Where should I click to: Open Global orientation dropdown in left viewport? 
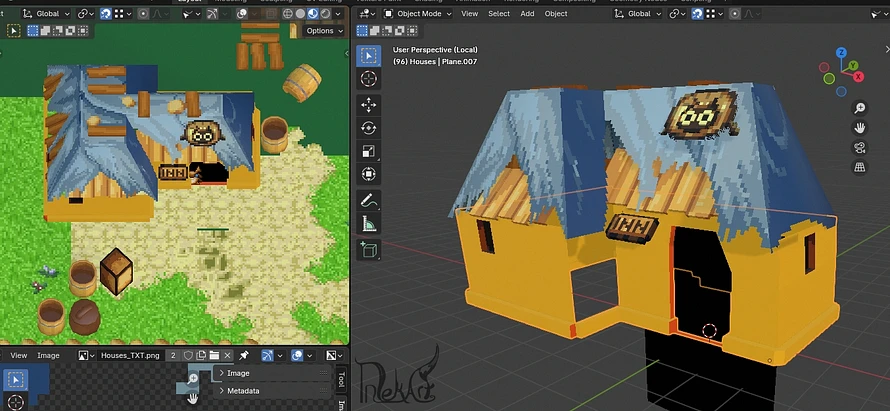(x=47, y=14)
